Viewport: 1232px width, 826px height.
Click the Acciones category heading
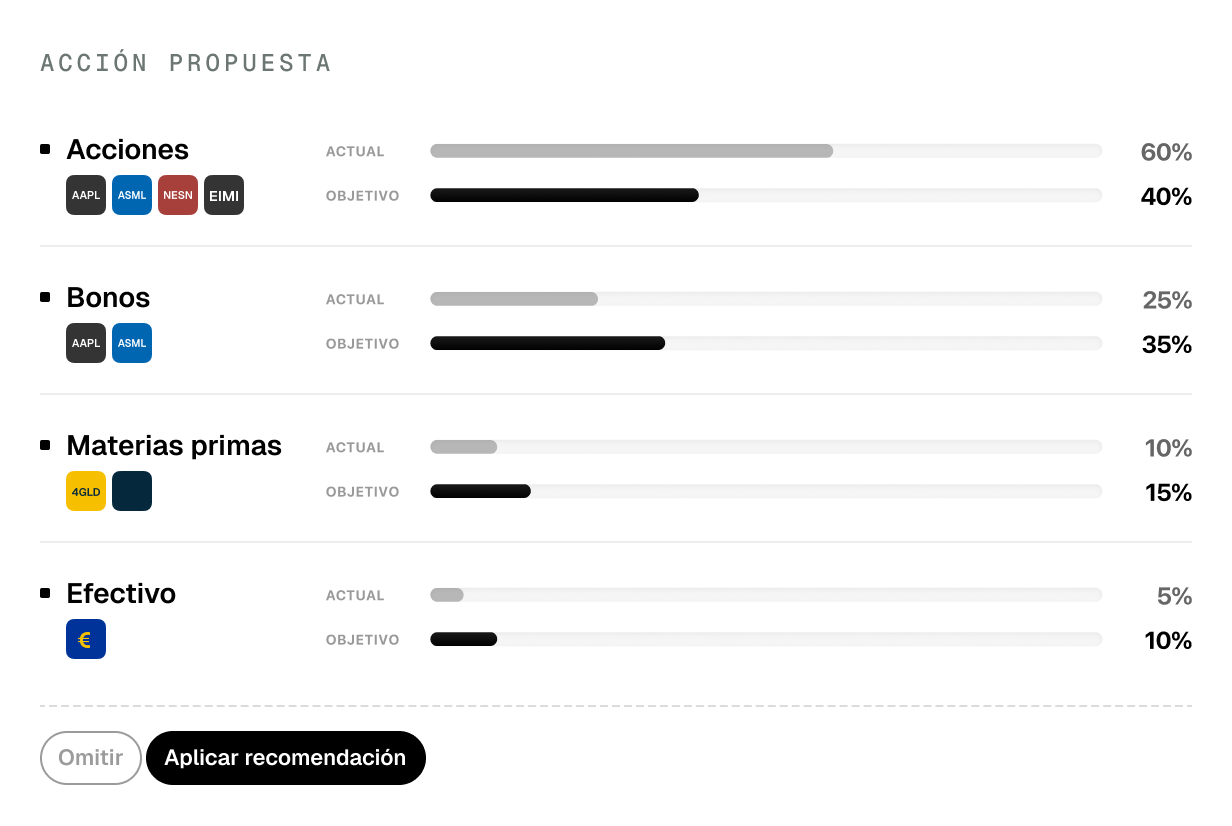click(127, 150)
